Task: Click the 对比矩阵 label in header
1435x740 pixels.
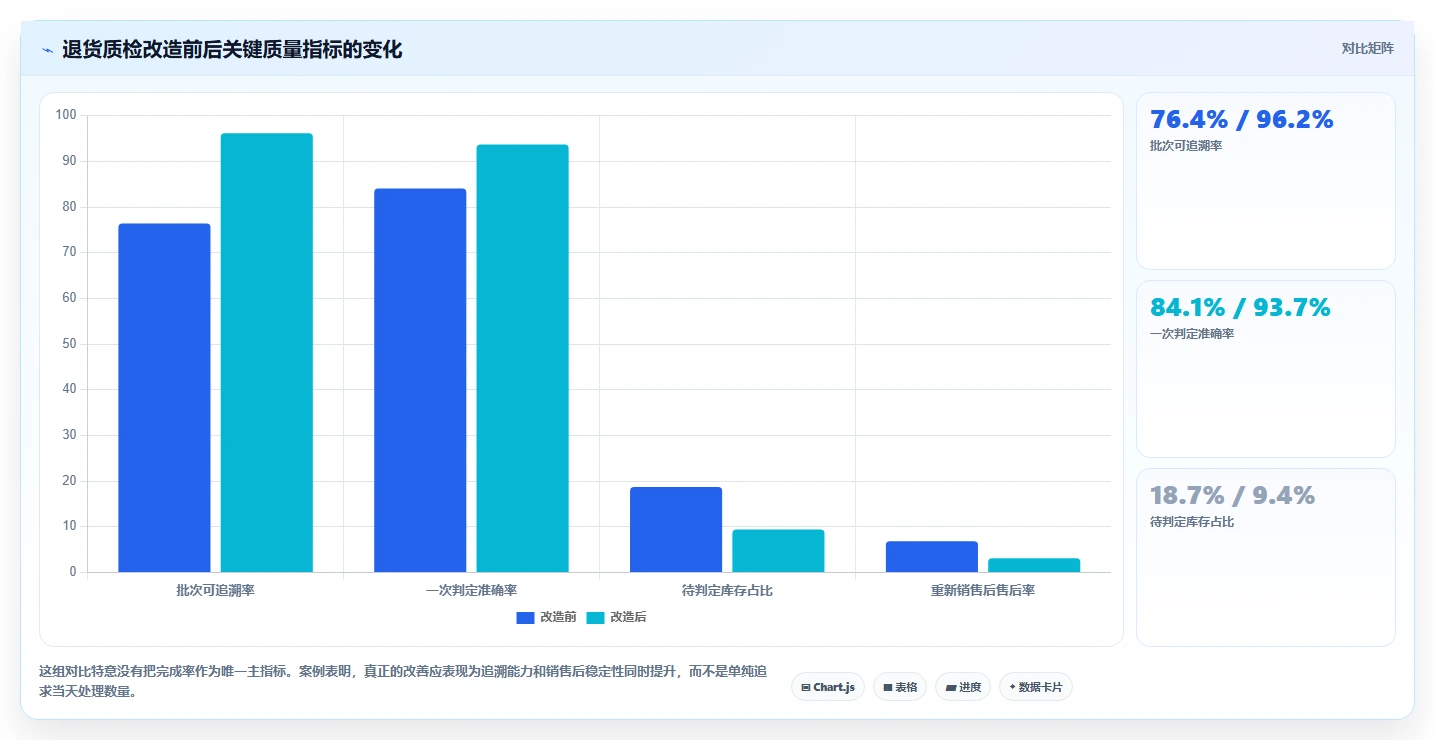Action: click(x=1367, y=48)
